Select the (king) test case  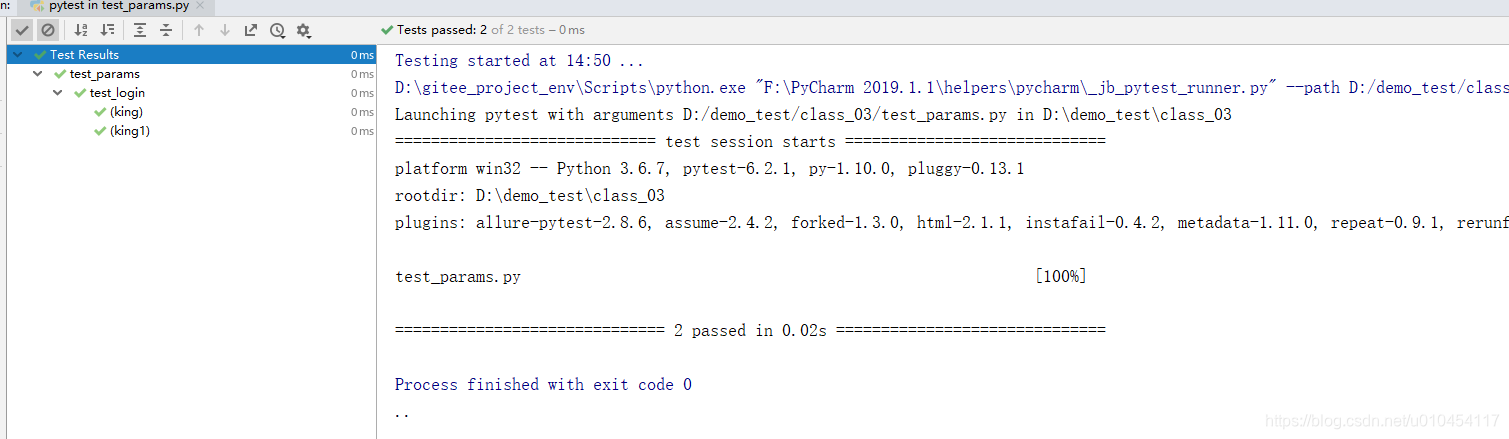coord(126,112)
